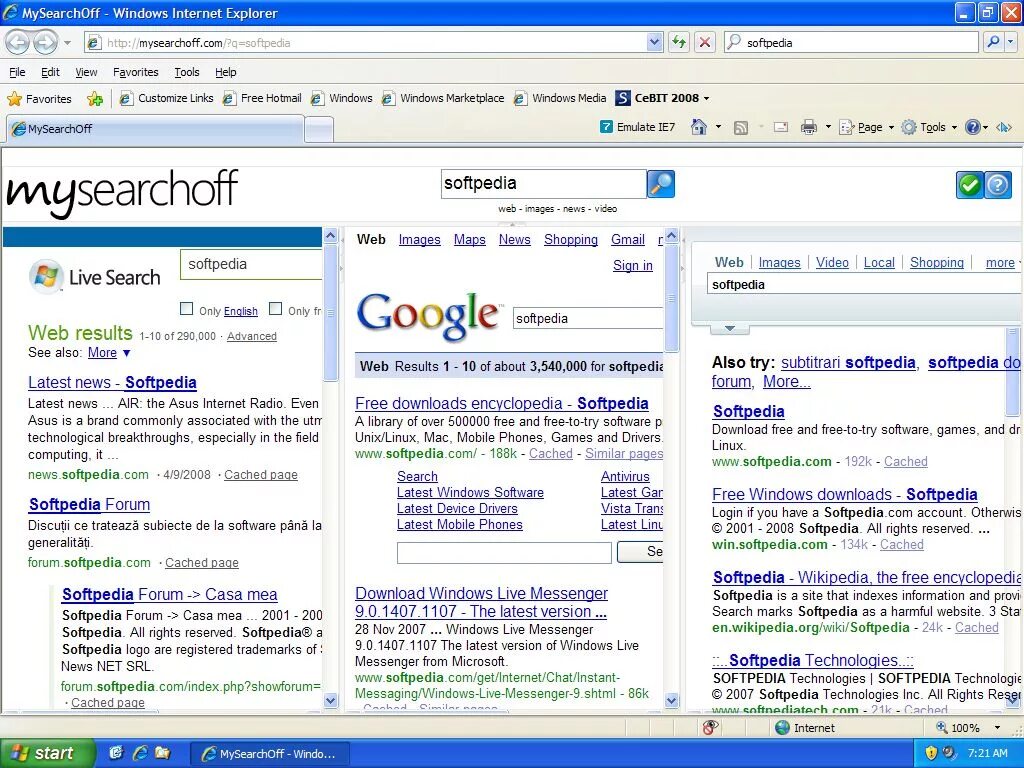This screenshot has height=768, width=1024.
Task: Click the green checkmark button on mysearchoff
Action: point(970,185)
